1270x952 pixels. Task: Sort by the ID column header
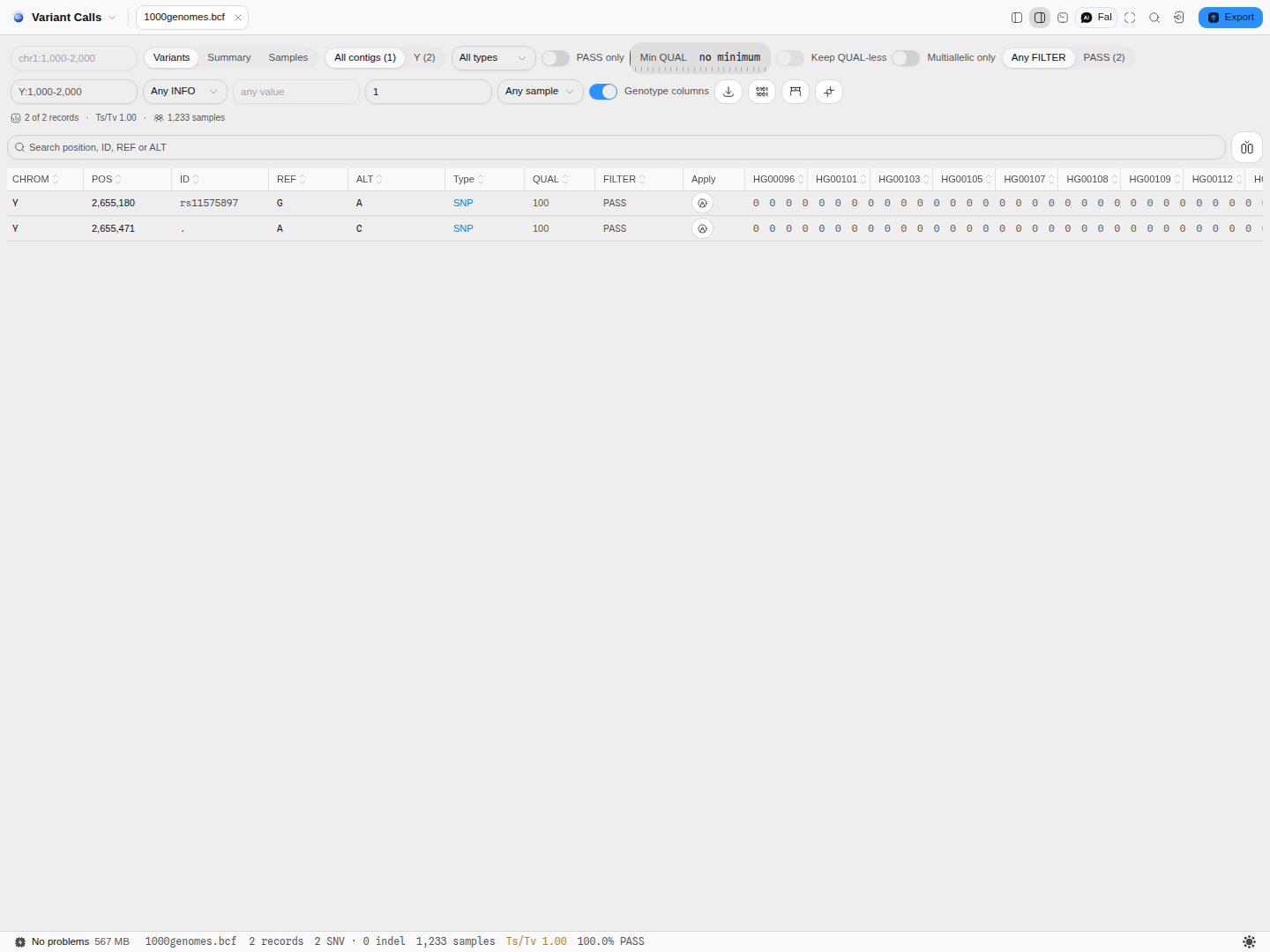pos(220,180)
